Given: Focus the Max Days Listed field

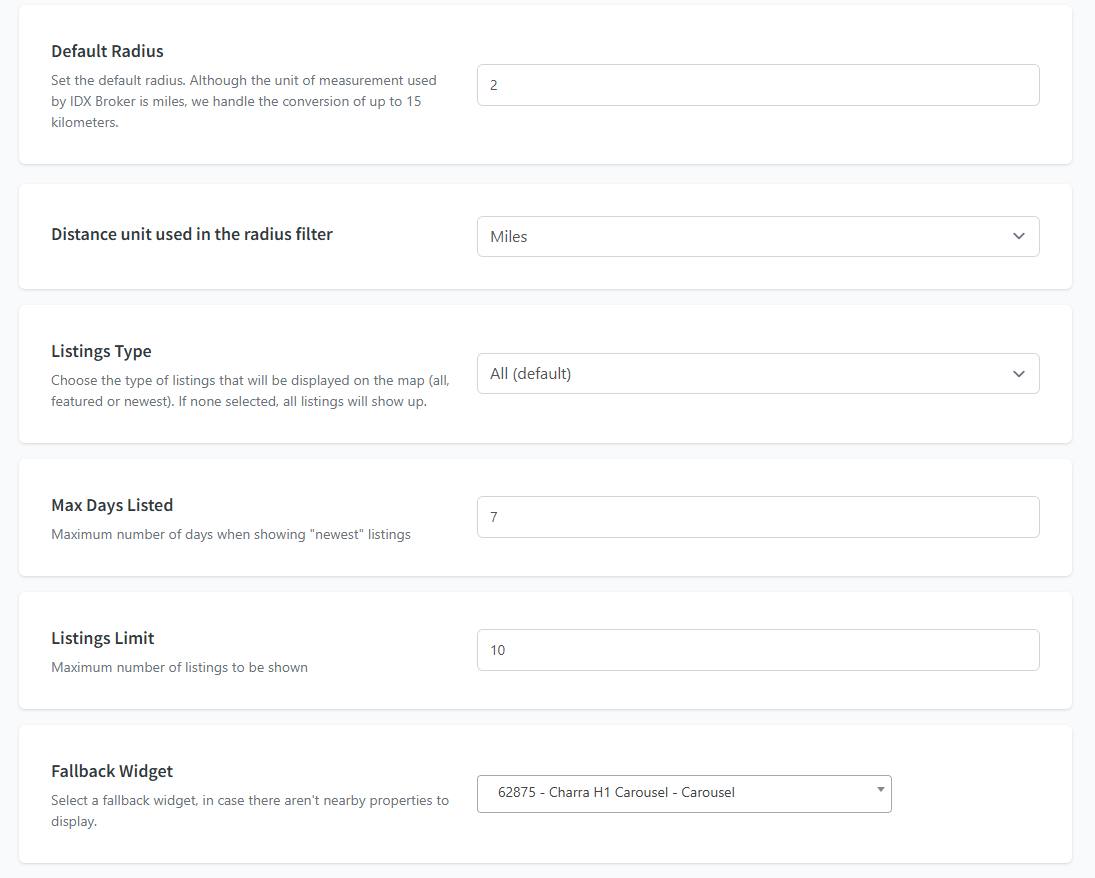Looking at the screenshot, I should coord(757,517).
